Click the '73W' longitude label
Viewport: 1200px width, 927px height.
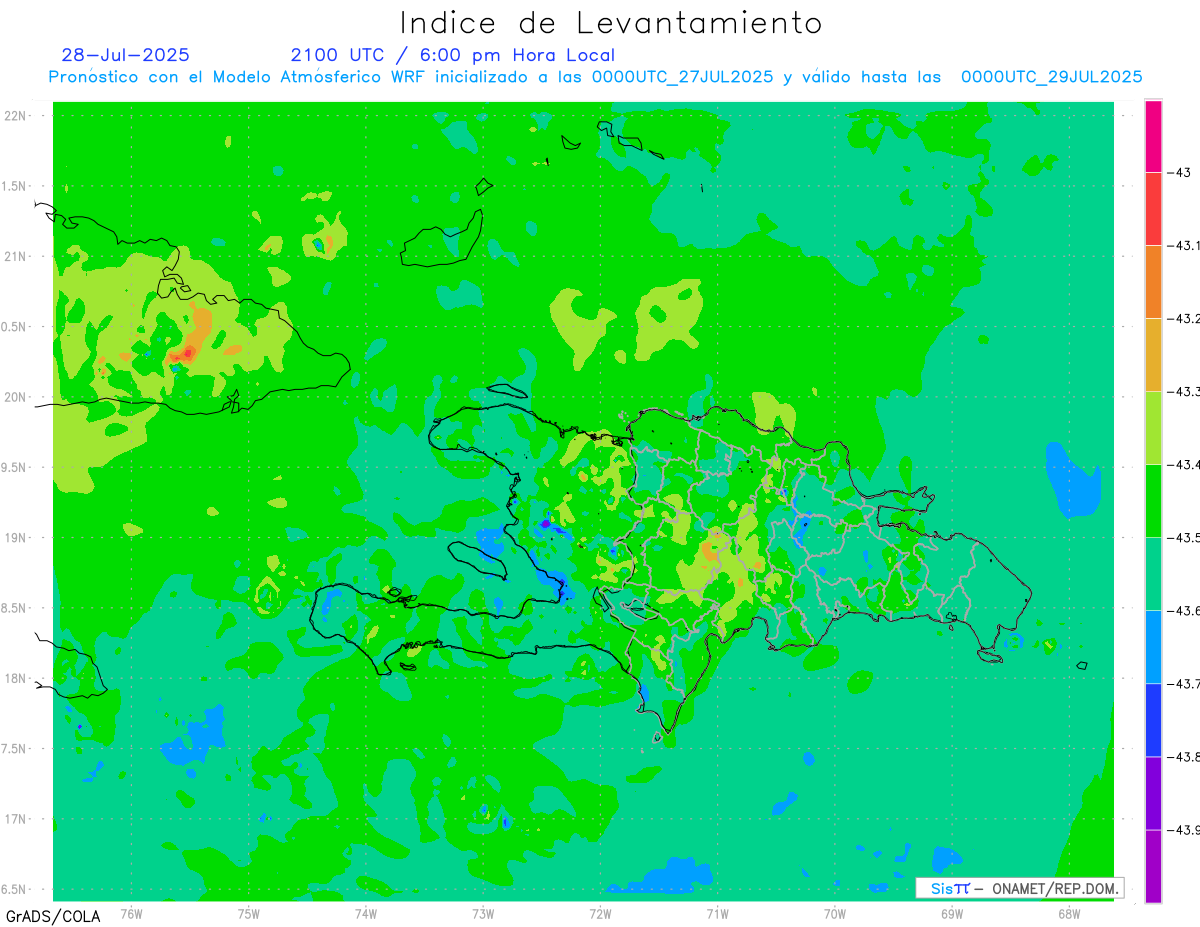pos(483,913)
